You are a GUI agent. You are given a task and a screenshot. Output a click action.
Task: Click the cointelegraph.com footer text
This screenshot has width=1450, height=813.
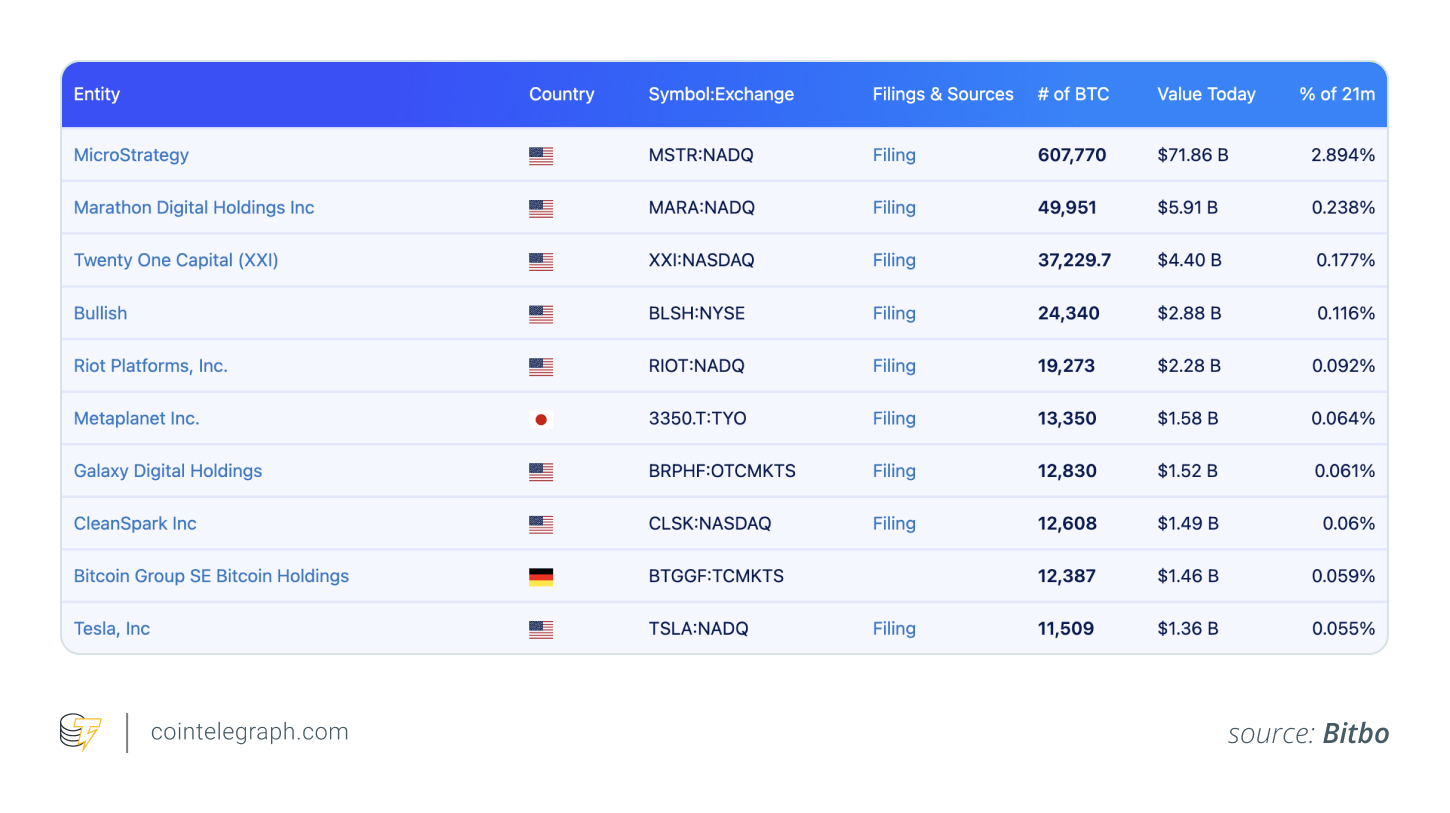(248, 732)
